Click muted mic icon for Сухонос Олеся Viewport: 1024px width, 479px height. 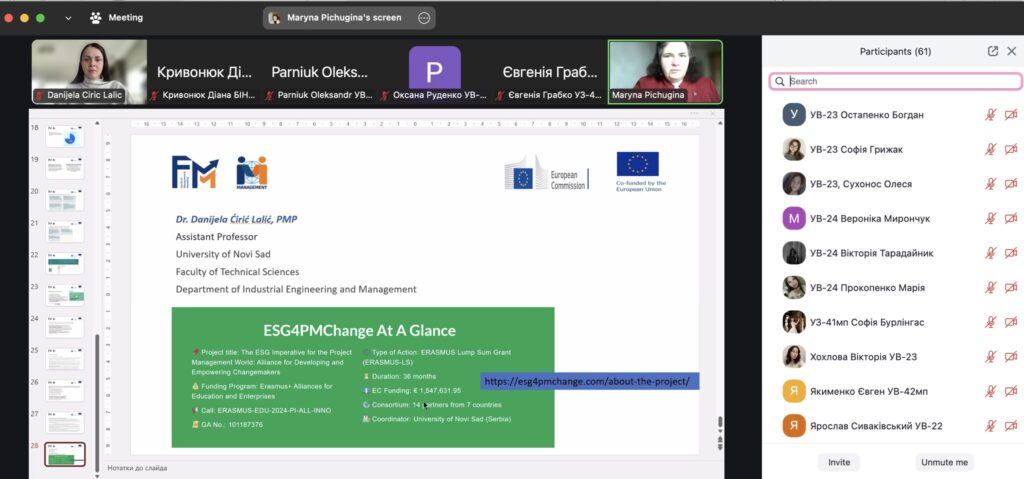pyautogui.click(x=991, y=184)
